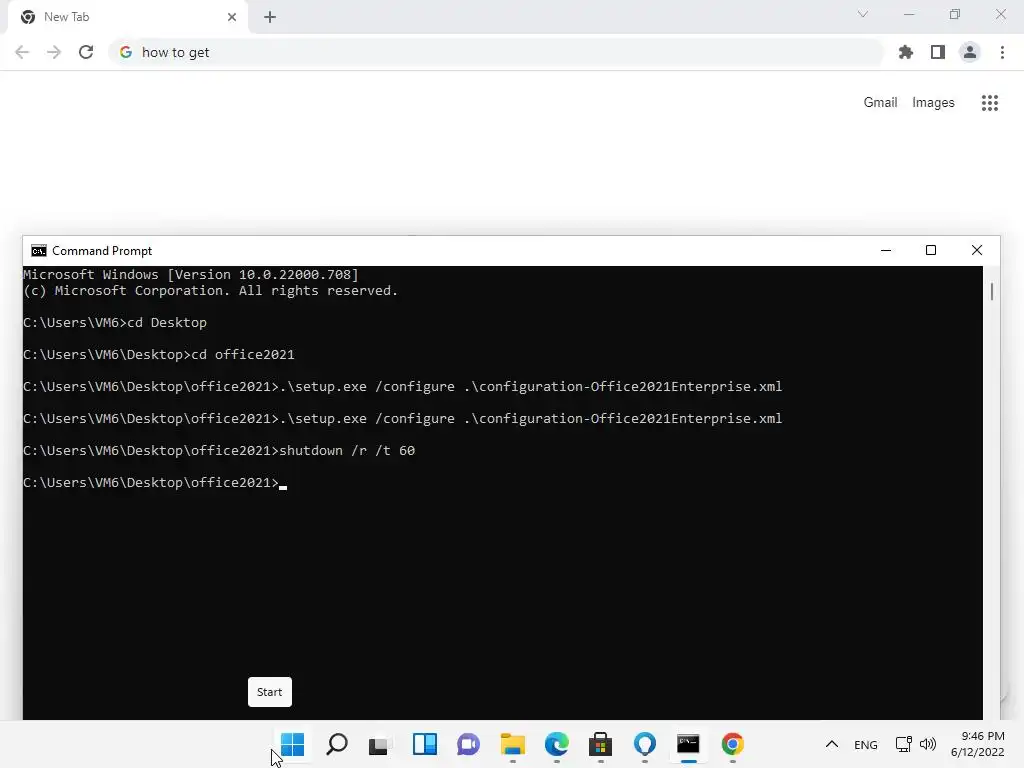This screenshot has width=1024, height=768.
Task: Open the volume speaker icon
Action: [x=927, y=744]
